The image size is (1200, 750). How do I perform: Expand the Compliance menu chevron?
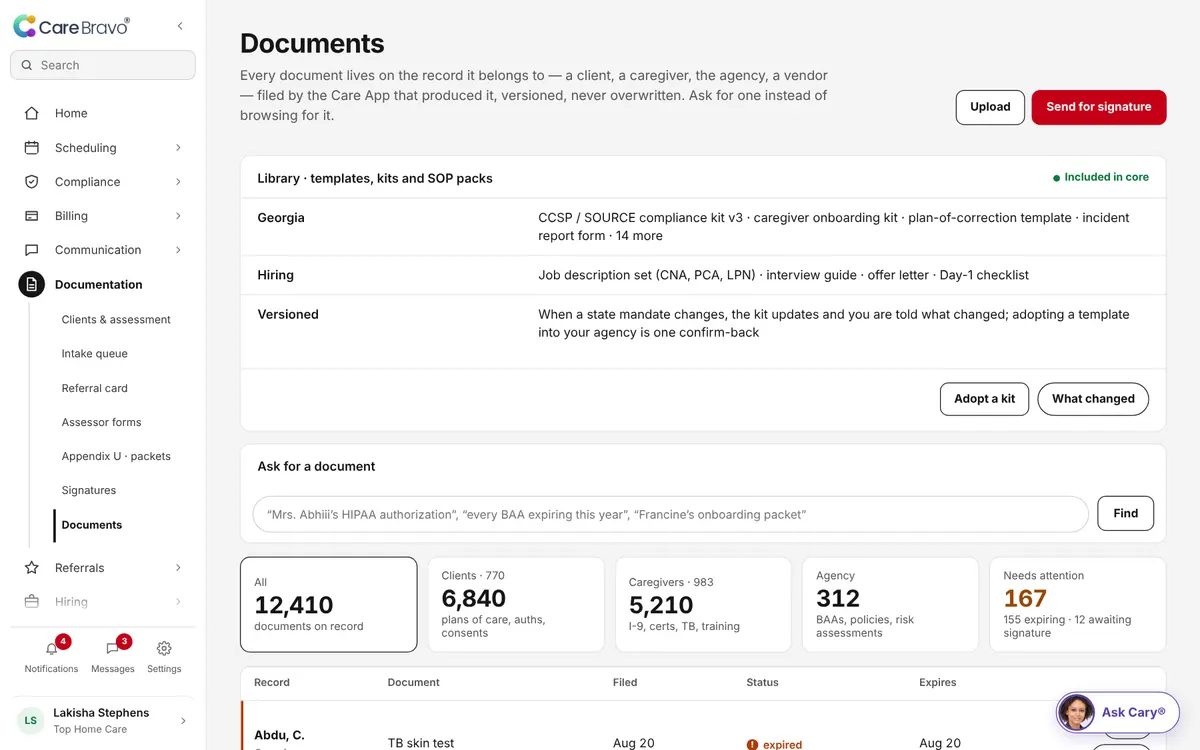pyautogui.click(x=178, y=181)
